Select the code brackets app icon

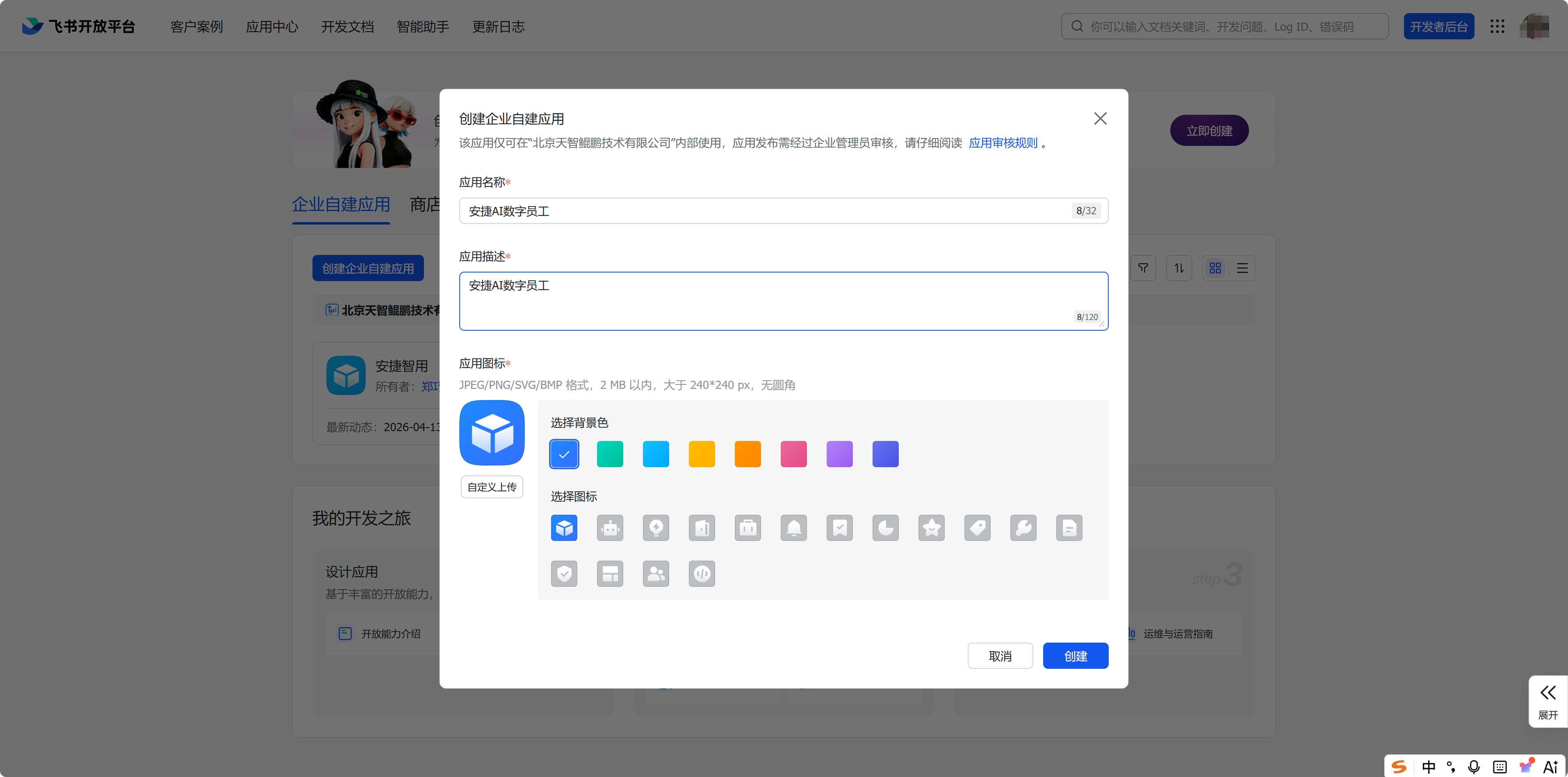pyautogui.click(x=702, y=573)
